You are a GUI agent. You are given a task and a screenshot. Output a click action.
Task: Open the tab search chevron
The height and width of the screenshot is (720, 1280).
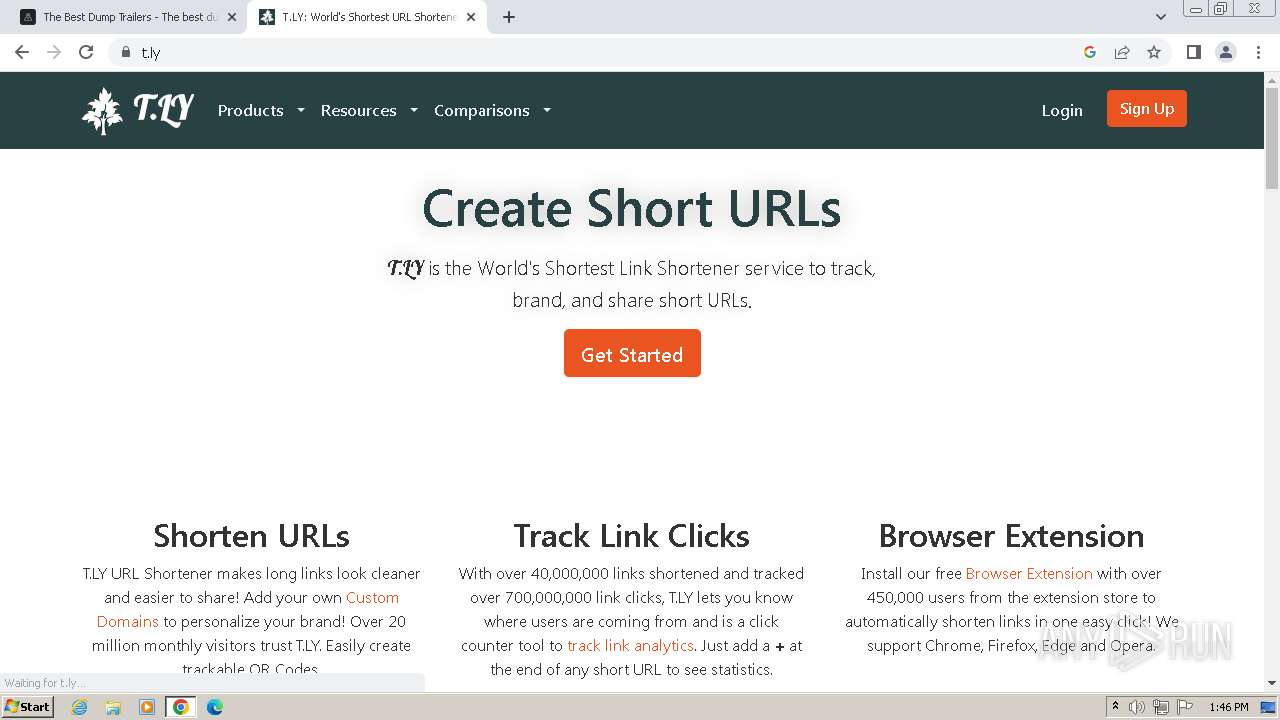click(x=1160, y=17)
